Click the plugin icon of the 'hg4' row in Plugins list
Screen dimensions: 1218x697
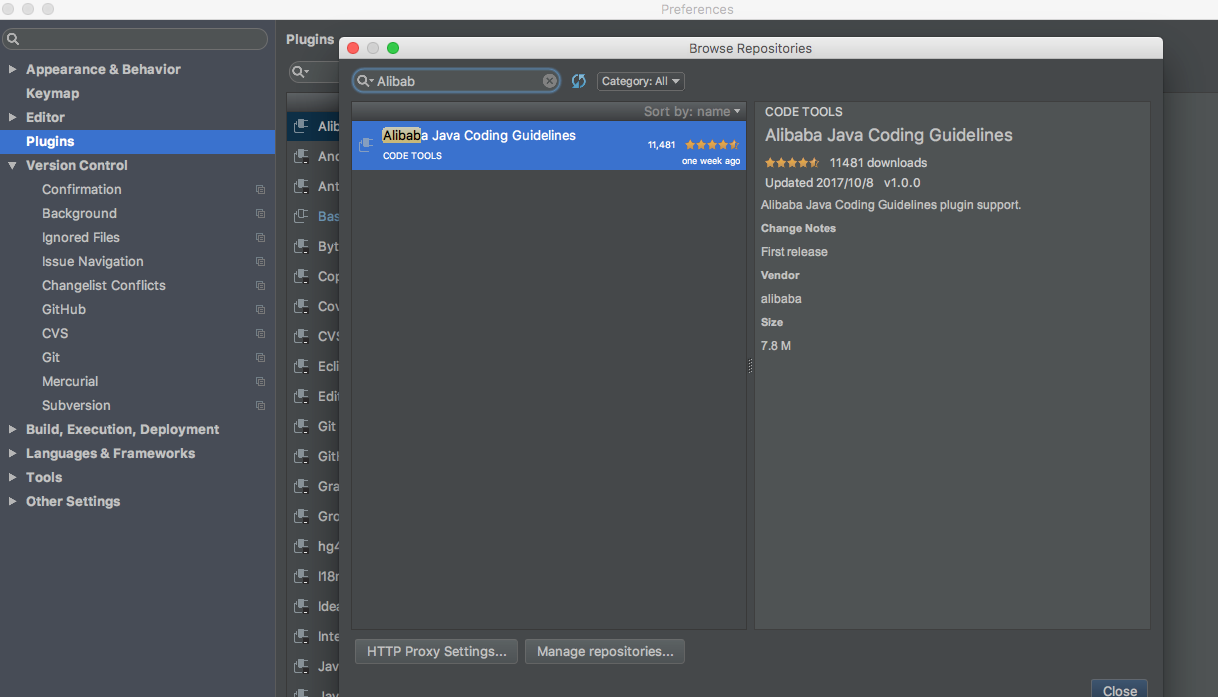(300, 546)
